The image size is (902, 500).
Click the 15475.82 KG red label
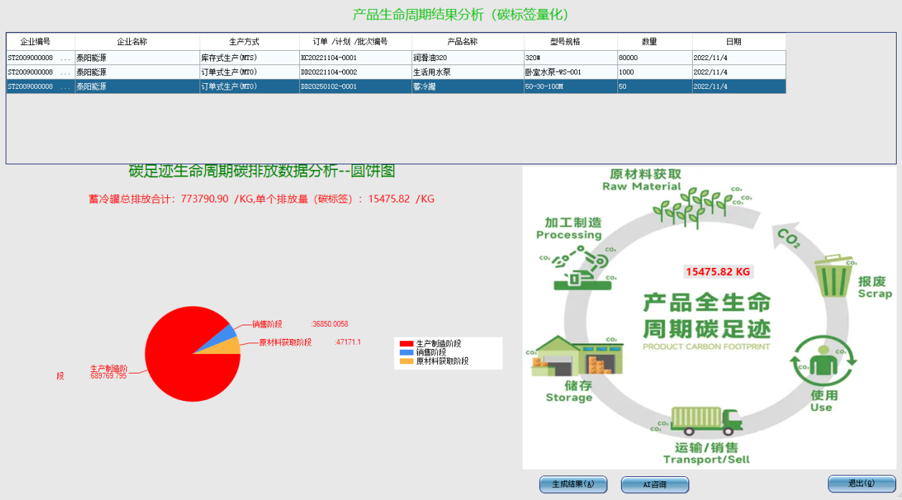[717, 271]
